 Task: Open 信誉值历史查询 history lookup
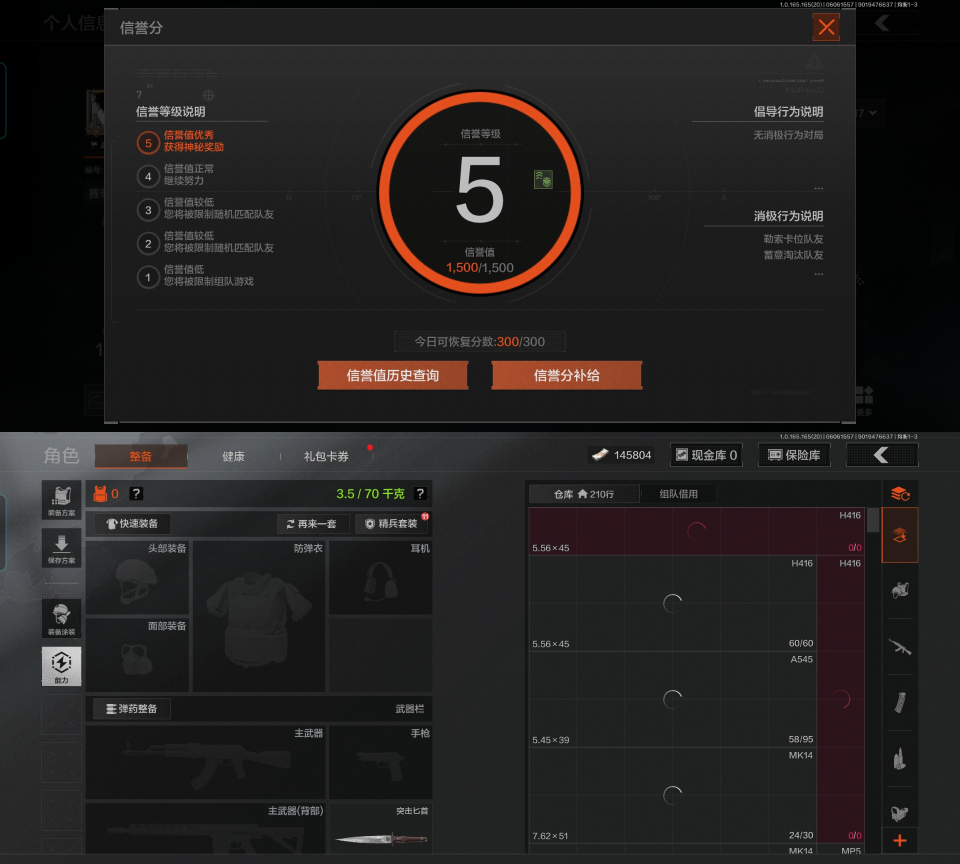392,375
